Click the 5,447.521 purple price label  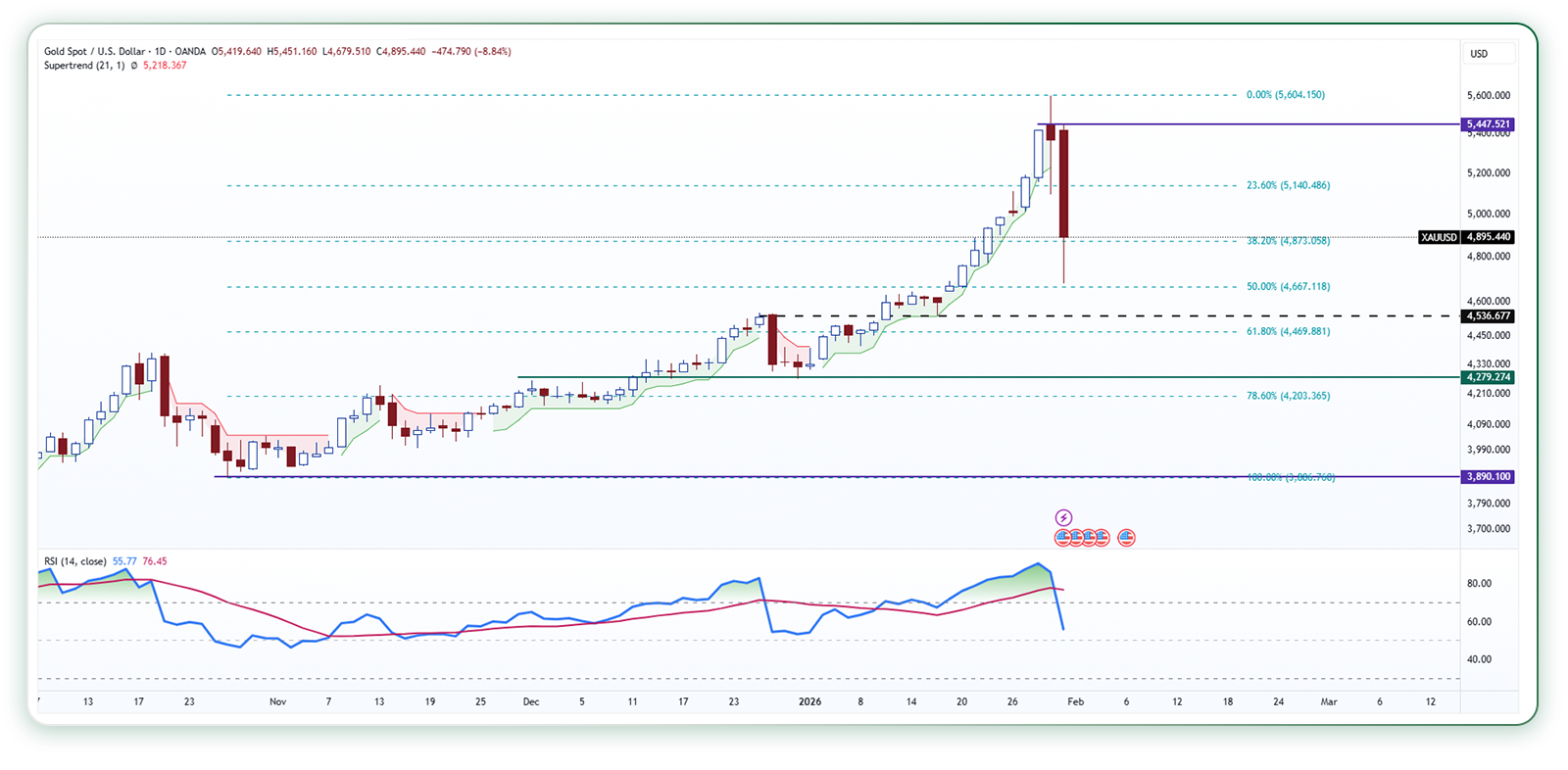tap(1488, 124)
